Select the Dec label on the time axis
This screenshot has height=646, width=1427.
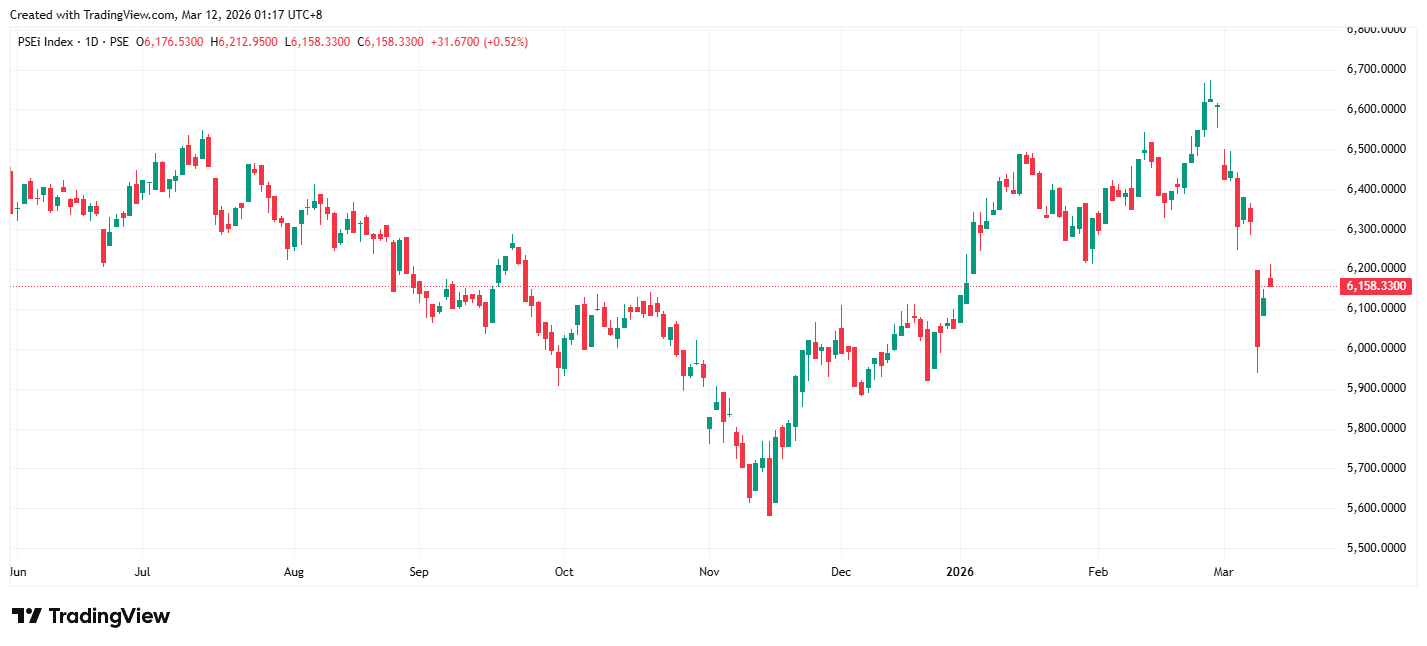(841, 573)
